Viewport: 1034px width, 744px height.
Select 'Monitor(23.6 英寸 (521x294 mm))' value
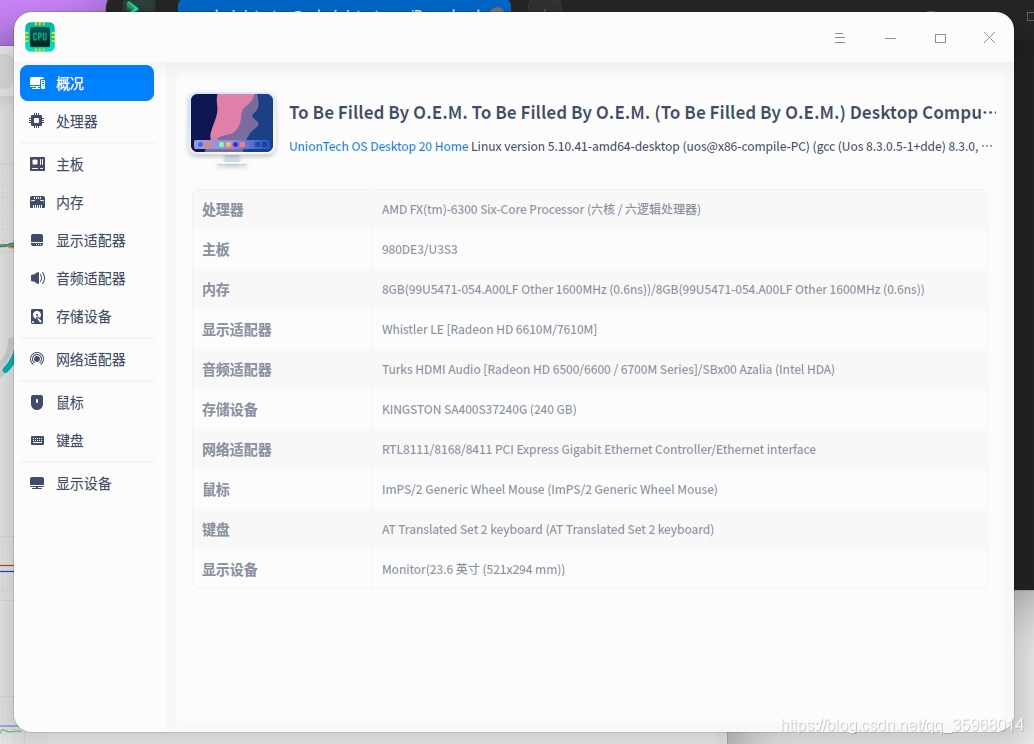coord(473,569)
